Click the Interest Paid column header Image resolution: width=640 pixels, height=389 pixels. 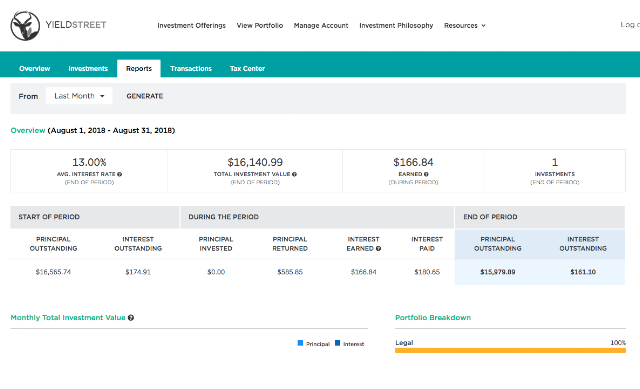pyautogui.click(x=427, y=244)
